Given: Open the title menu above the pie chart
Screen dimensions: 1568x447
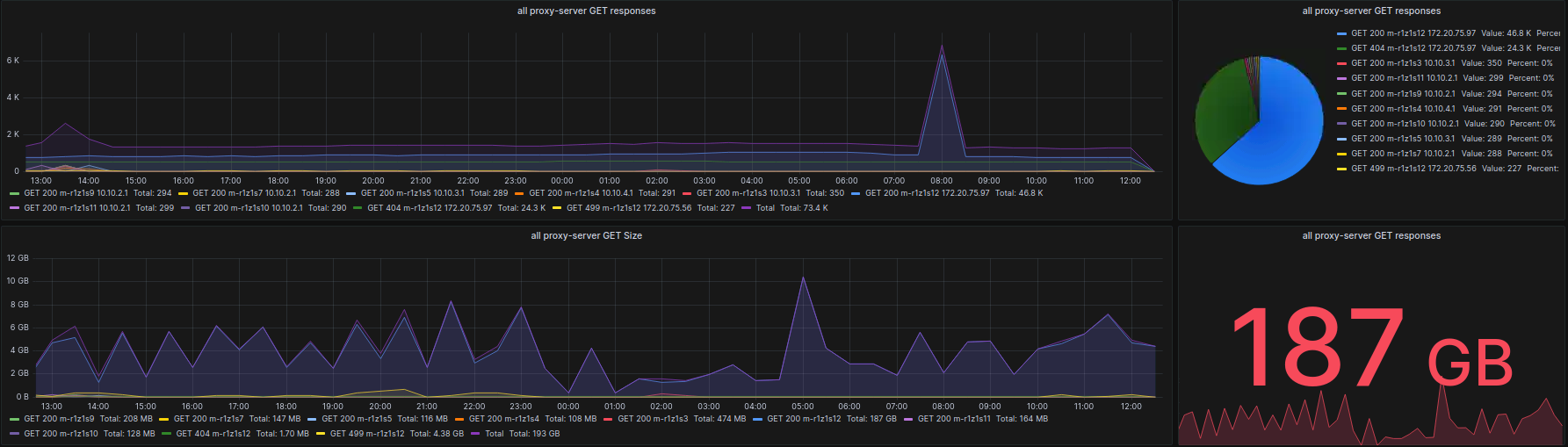Looking at the screenshot, I should point(1371,11).
